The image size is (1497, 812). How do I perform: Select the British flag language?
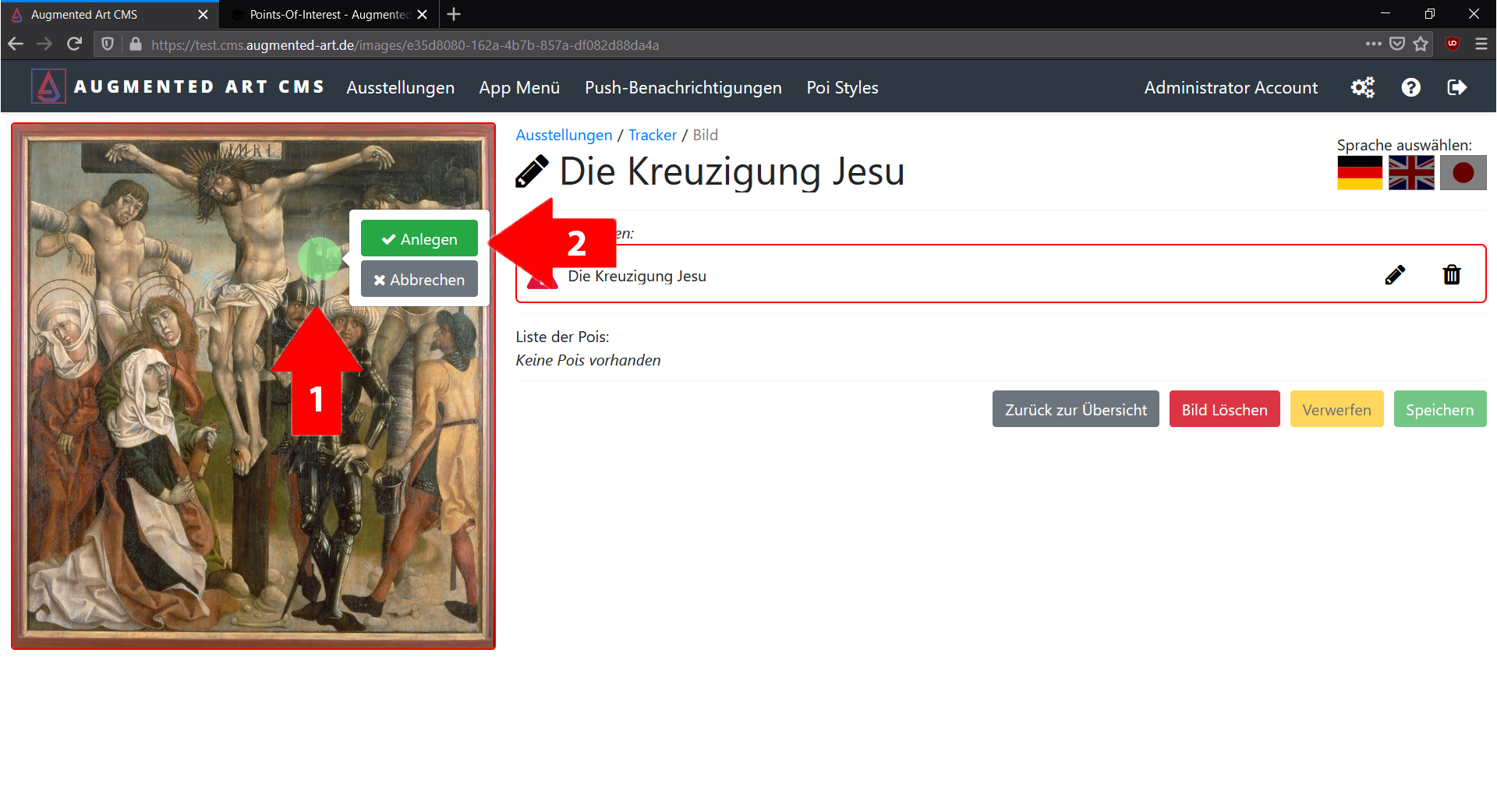pos(1411,172)
